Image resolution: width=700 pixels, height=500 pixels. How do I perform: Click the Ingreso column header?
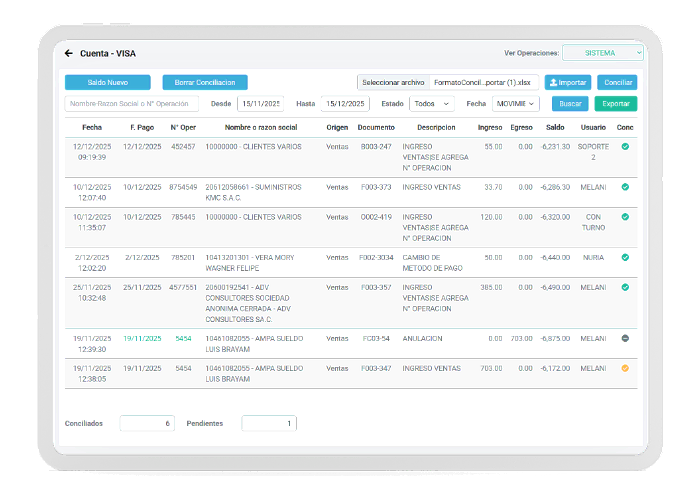[490, 127]
